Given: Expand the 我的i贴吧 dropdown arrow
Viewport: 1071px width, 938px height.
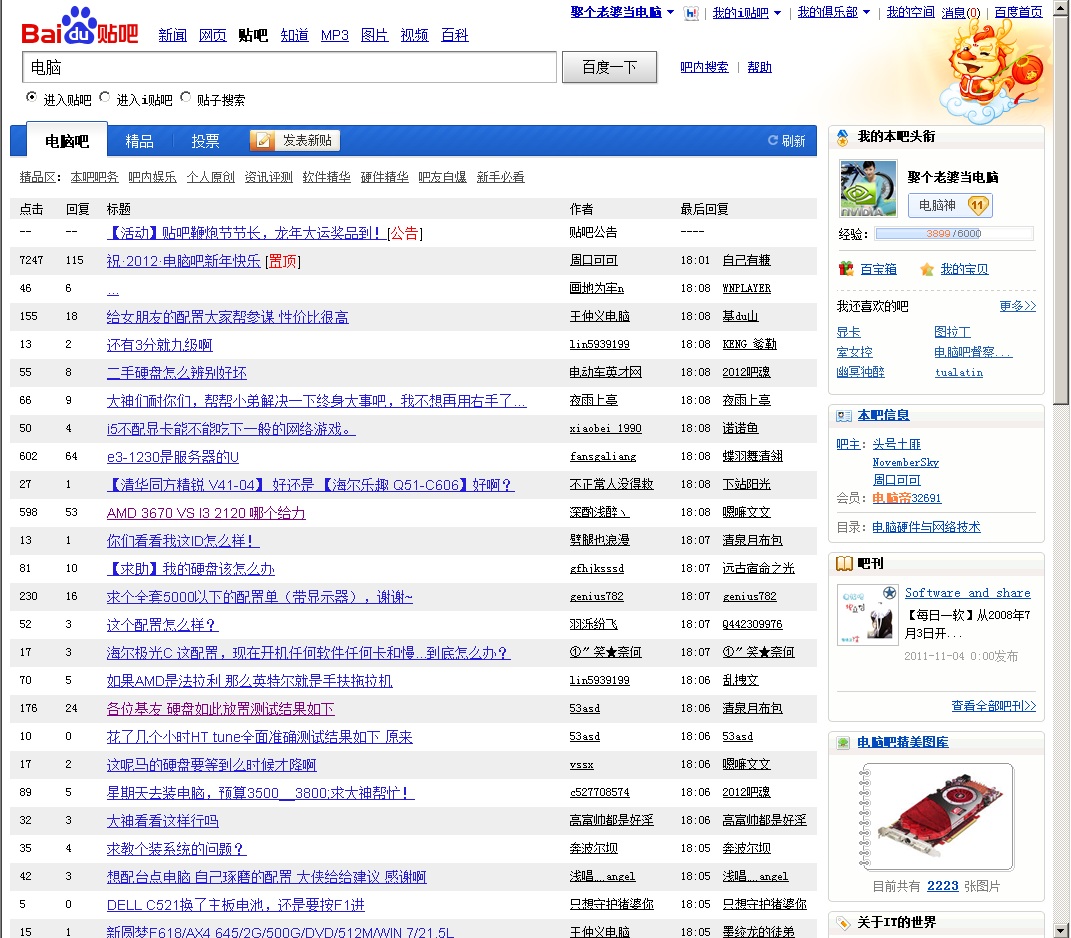Looking at the screenshot, I should (777, 13).
